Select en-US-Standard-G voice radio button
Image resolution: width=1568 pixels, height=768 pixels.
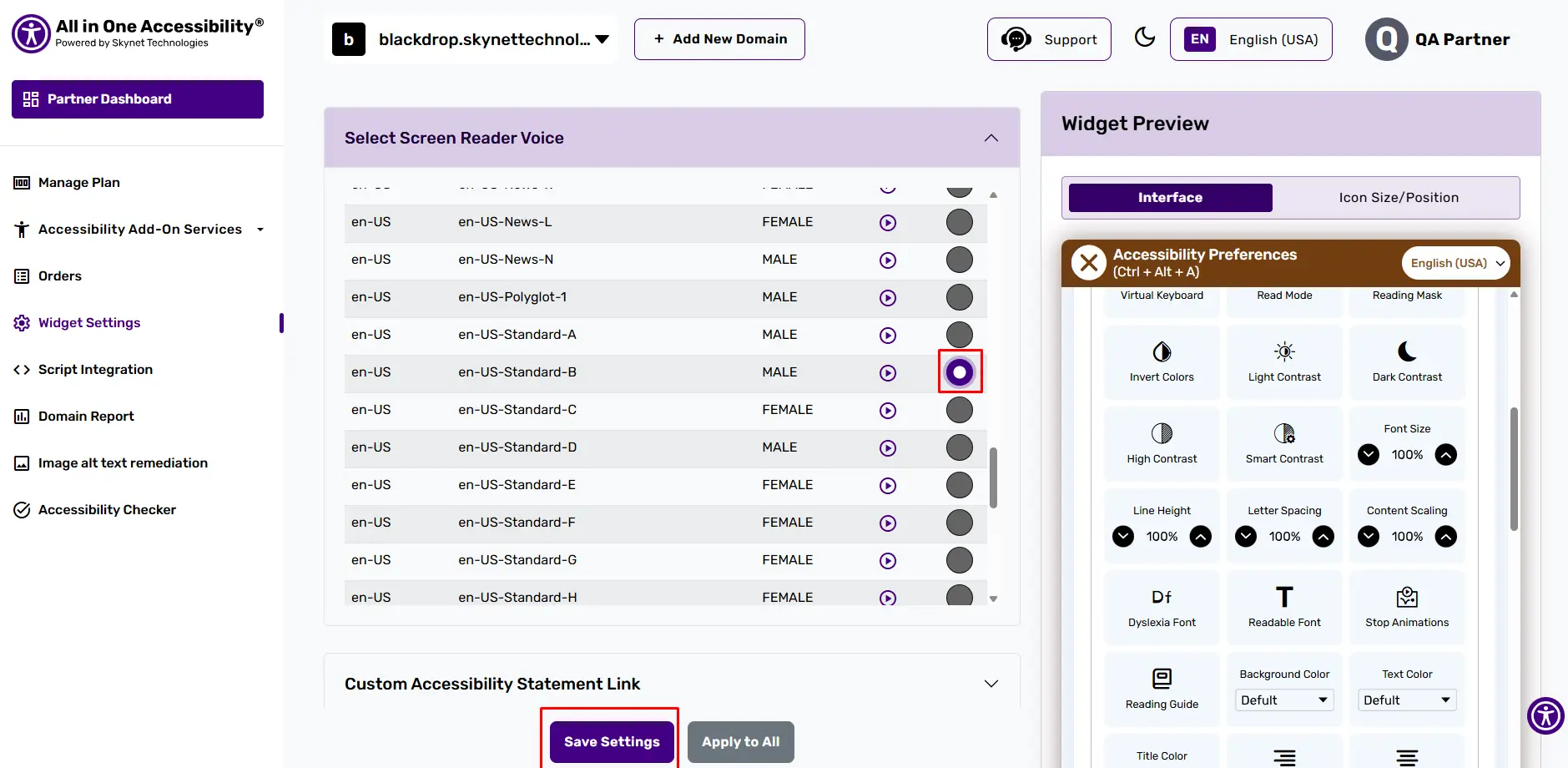[x=960, y=560]
